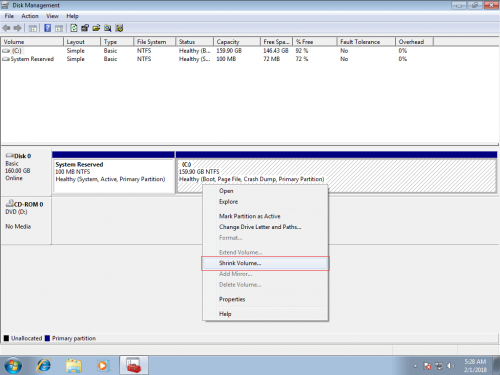Sort by the Type column header

(117, 42)
